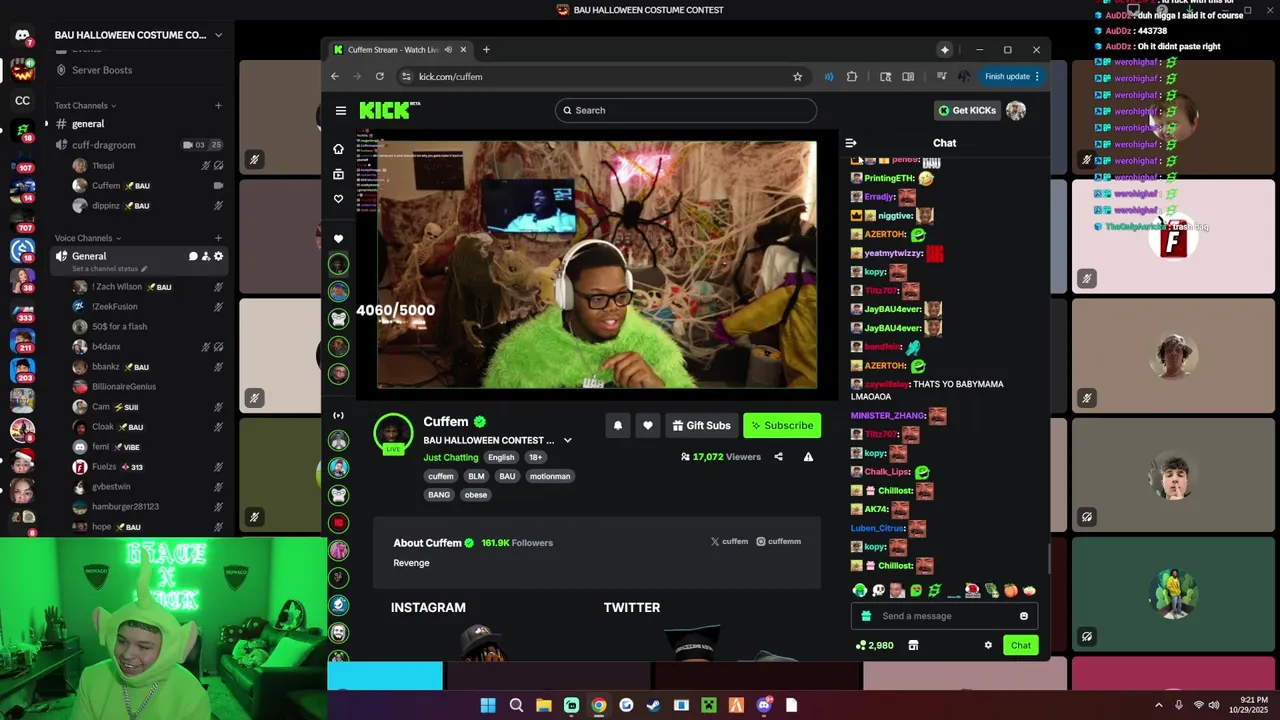The height and width of the screenshot is (720, 1280).
Task: Invite people to General voice channel
Action: click(206, 256)
